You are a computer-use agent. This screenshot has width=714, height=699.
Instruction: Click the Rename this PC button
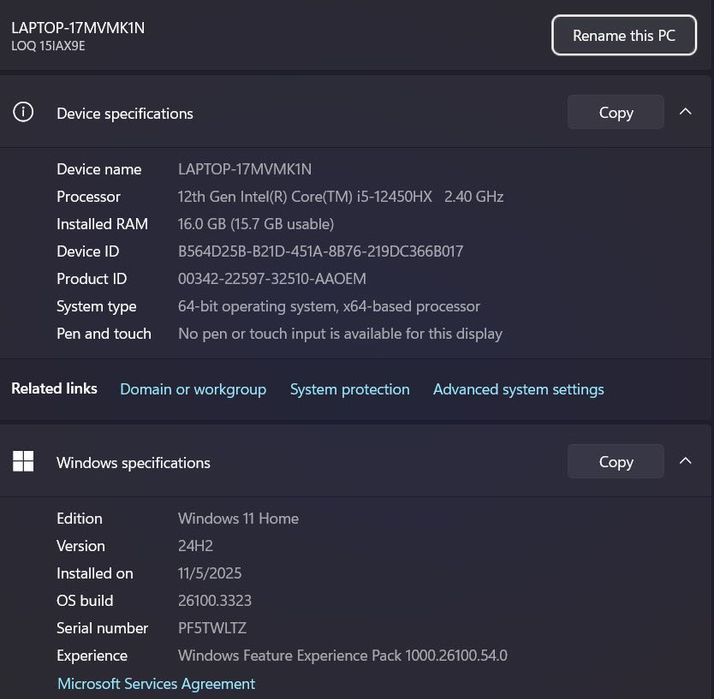coord(624,36)
